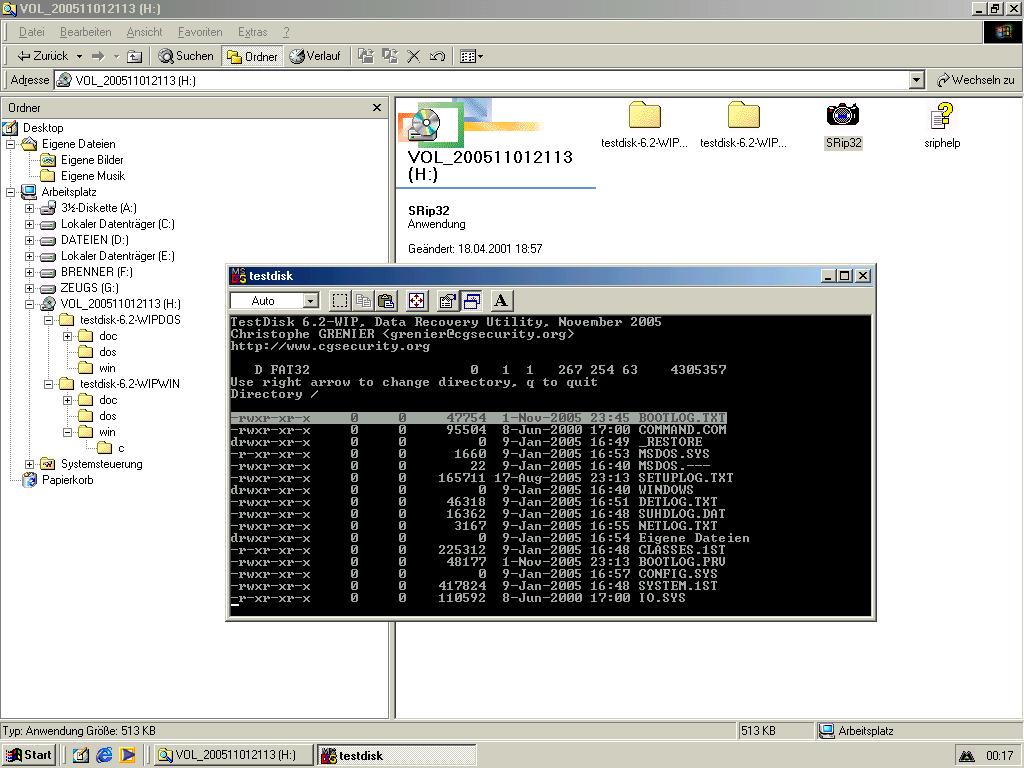Screen dimensions: 1024x768
Task: Select the SRip32 camera application icon
Action: coord(843,115)
